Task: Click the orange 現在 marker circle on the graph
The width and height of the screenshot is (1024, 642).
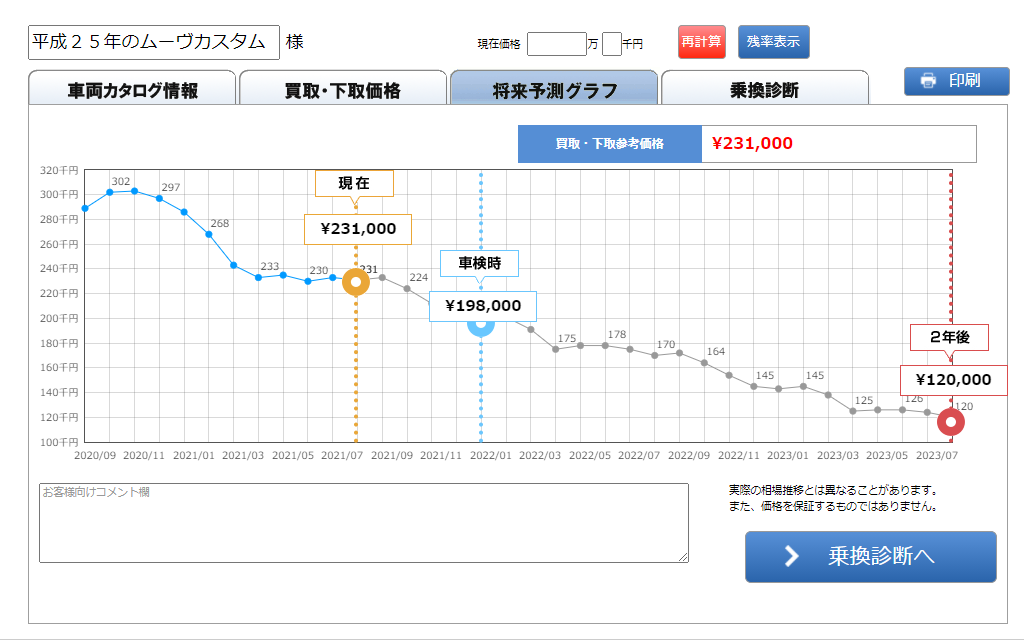Action: tap(356, 282)
